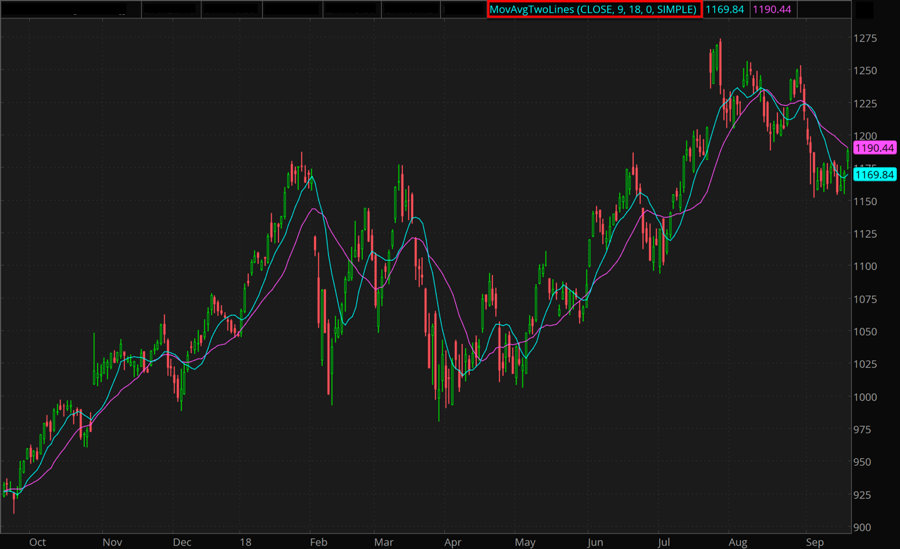Select the magenta 1190.44 price axis bubble

point(872,148)
